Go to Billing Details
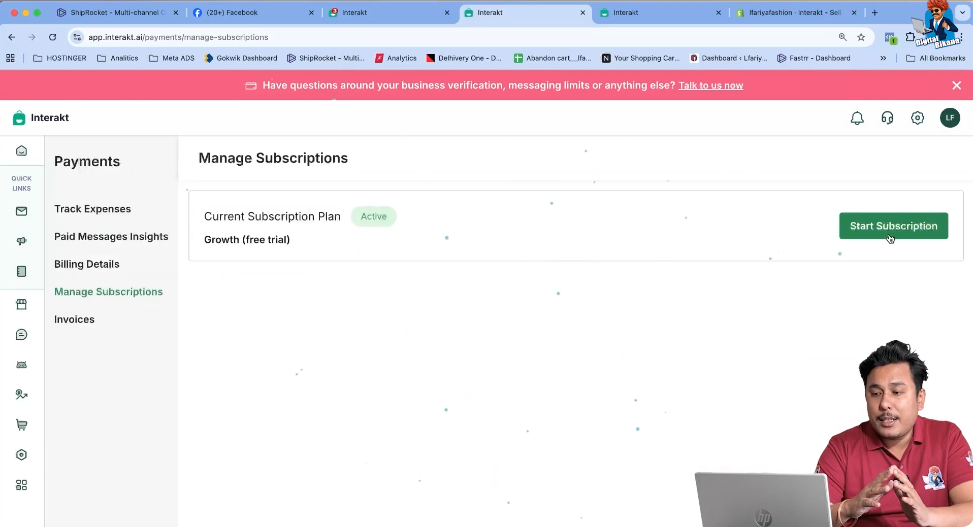This screenshot has width=973, height=528. 87,264
